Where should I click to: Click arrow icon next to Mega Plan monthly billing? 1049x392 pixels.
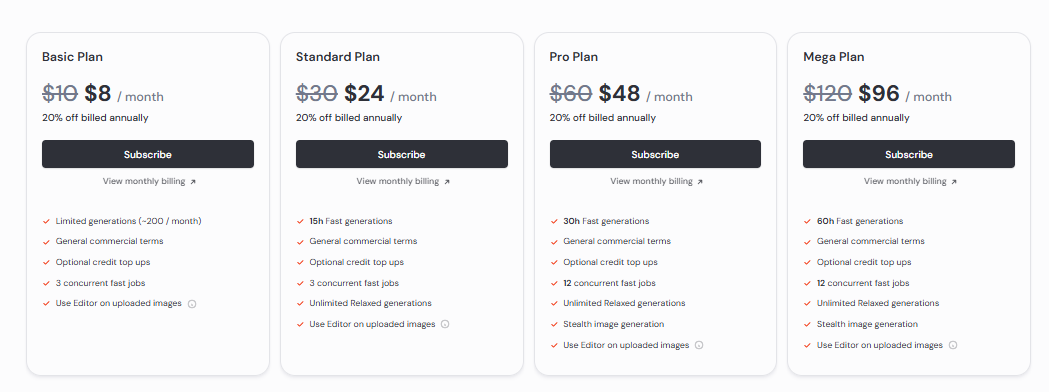954,182
